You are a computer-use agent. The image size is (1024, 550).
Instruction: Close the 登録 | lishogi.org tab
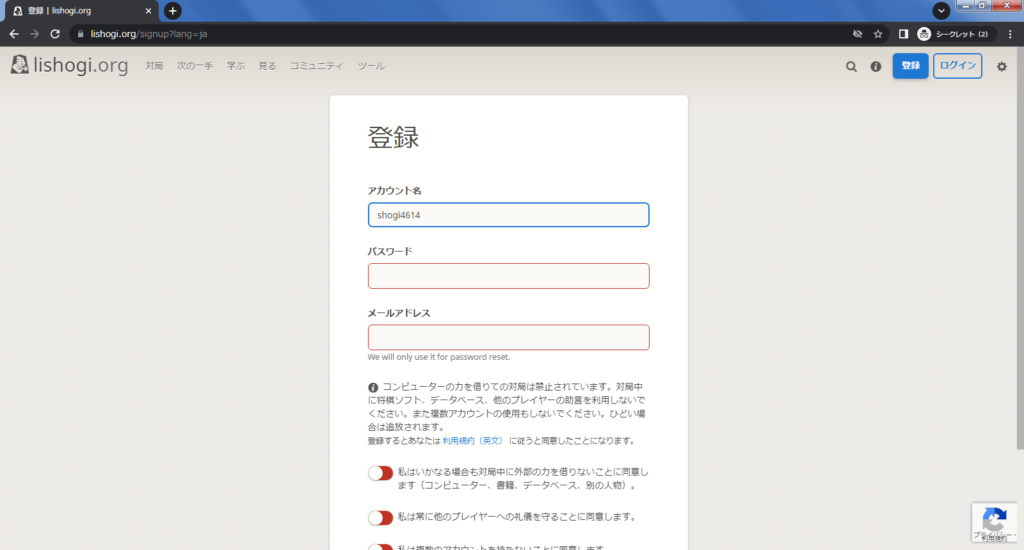pyautogui.click(x=148, y=10)
